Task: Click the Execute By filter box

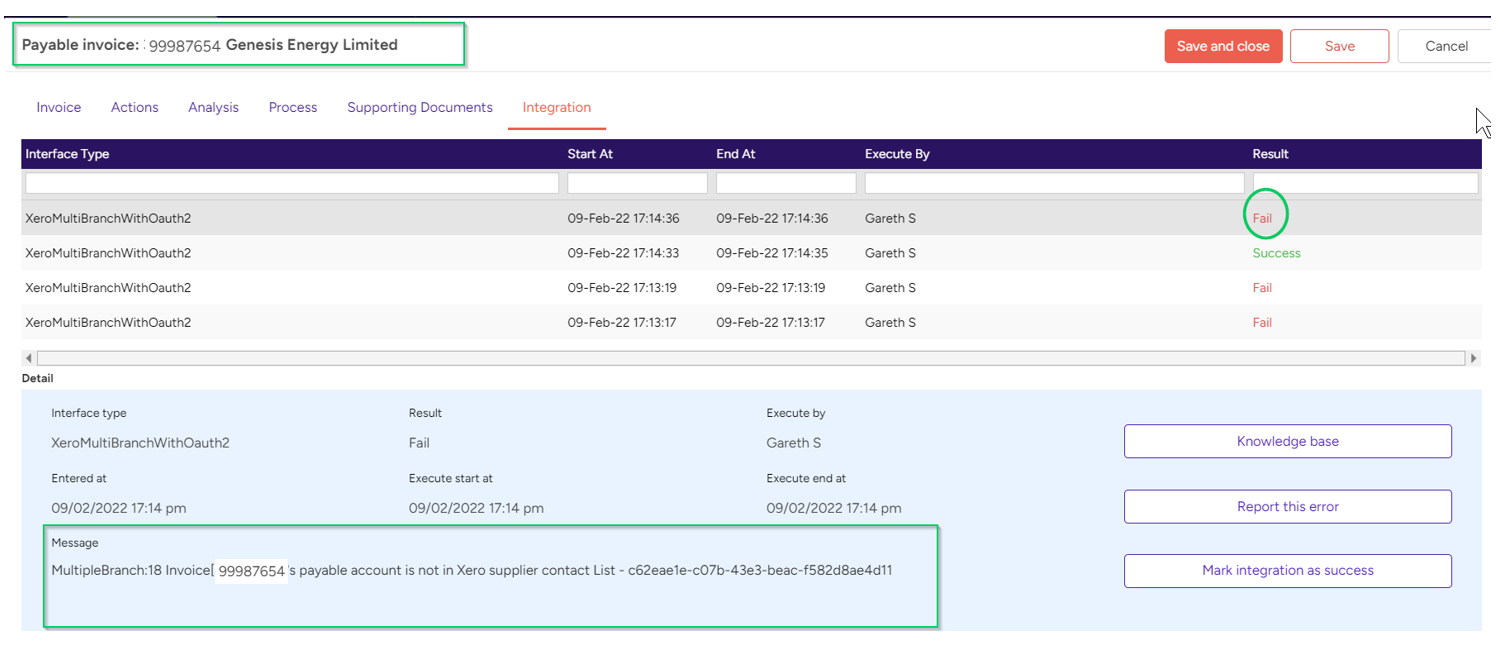Action: pos(1050,182)
